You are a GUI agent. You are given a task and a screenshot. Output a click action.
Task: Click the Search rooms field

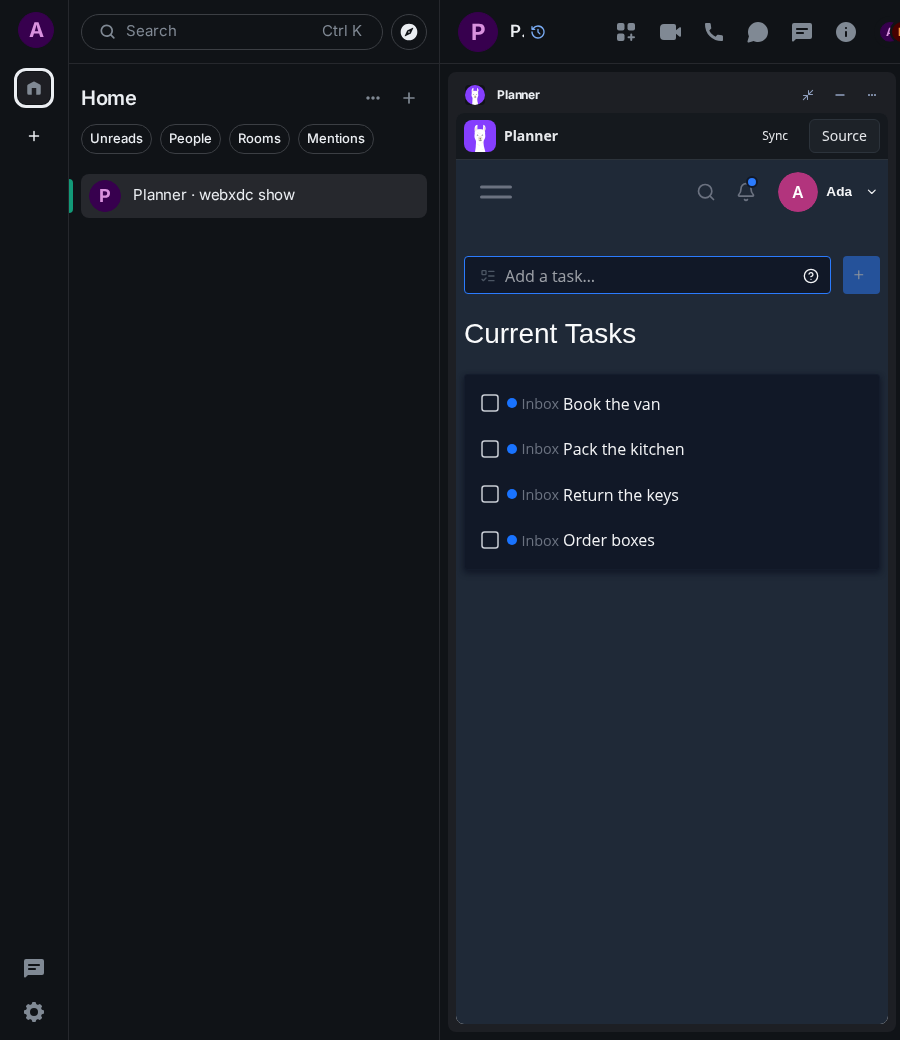pyautogui.click(x=231, y=32)
